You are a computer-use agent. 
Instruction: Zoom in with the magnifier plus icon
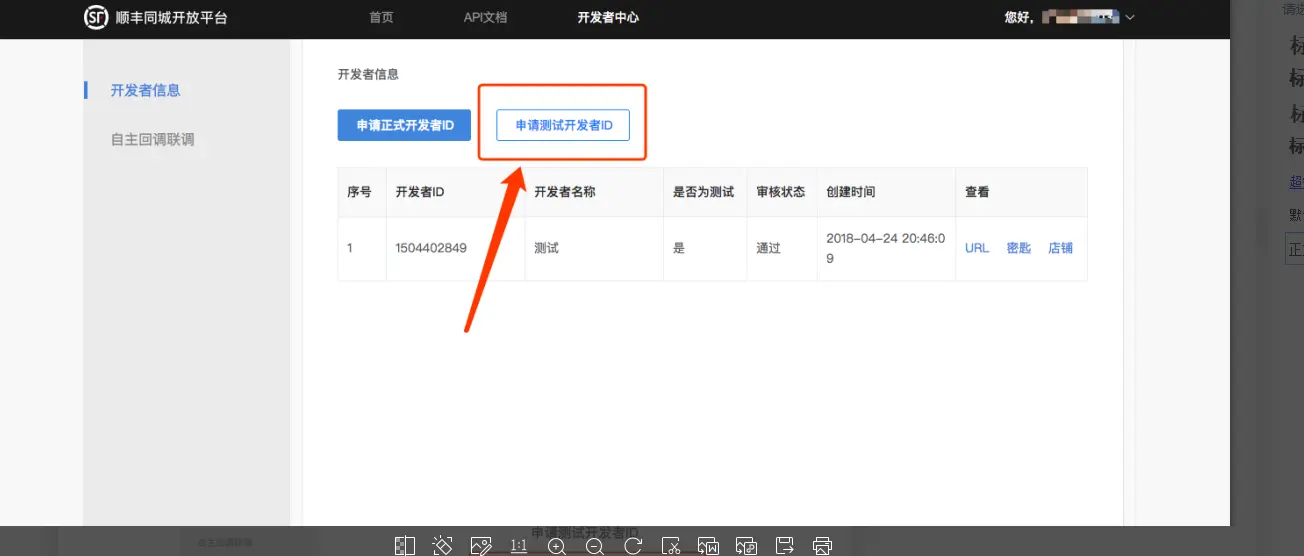[x=557, y=545]
